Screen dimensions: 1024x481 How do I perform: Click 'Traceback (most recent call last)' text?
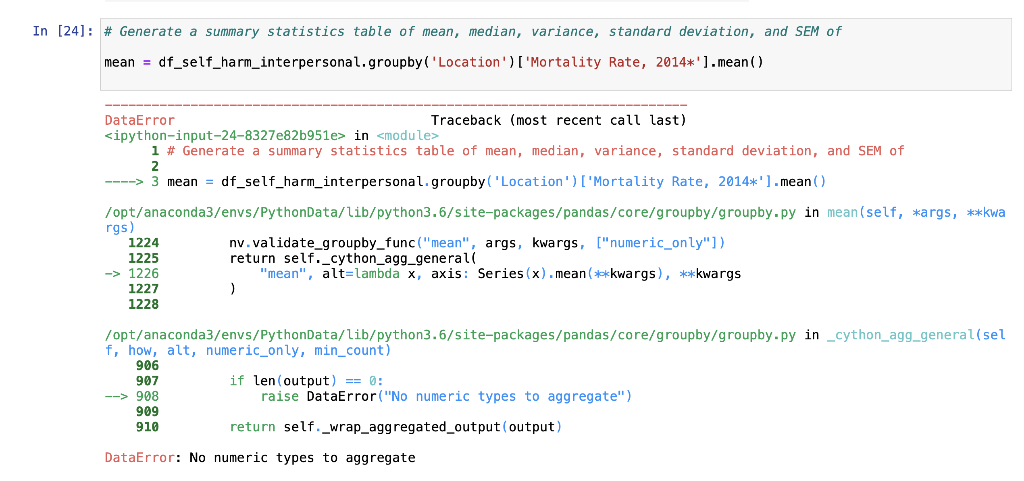point(558,120)
